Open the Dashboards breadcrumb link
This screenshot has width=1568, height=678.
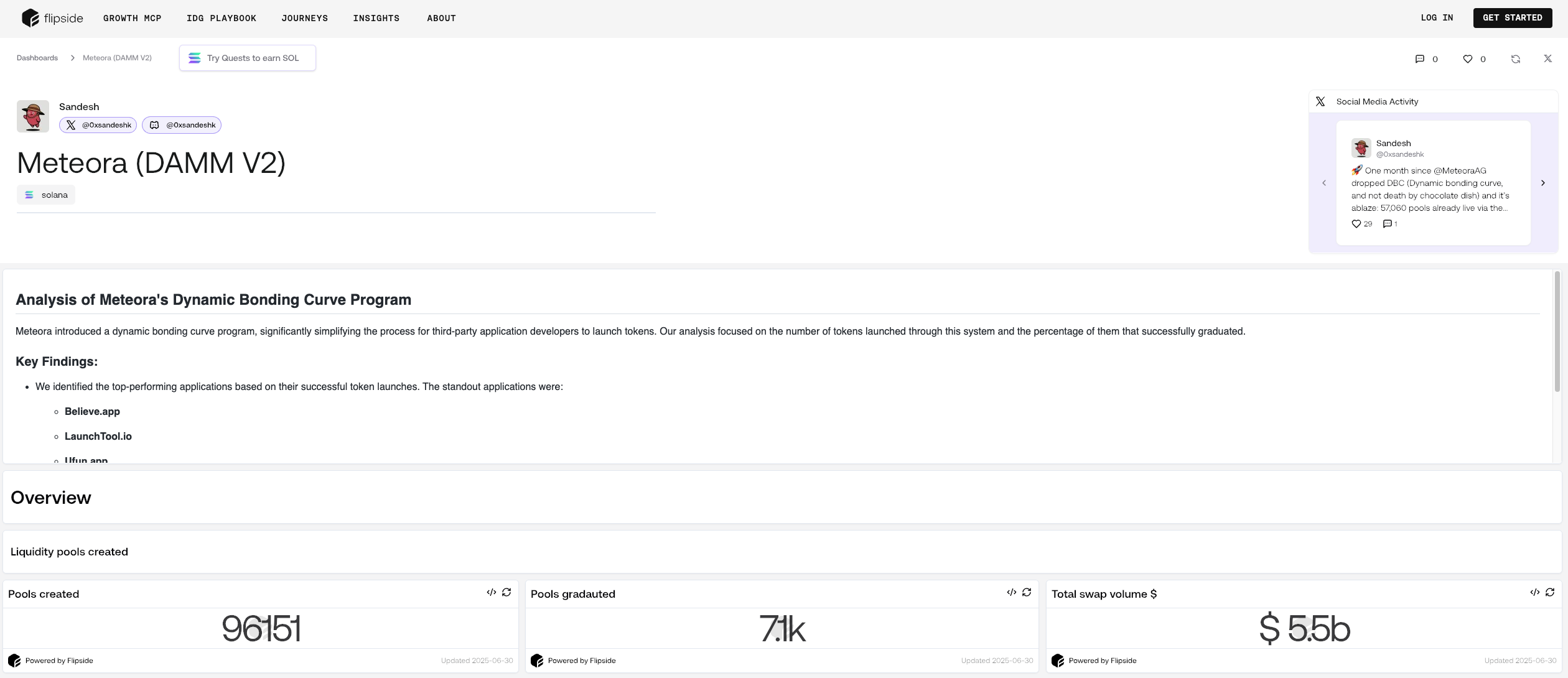point(37,57)
